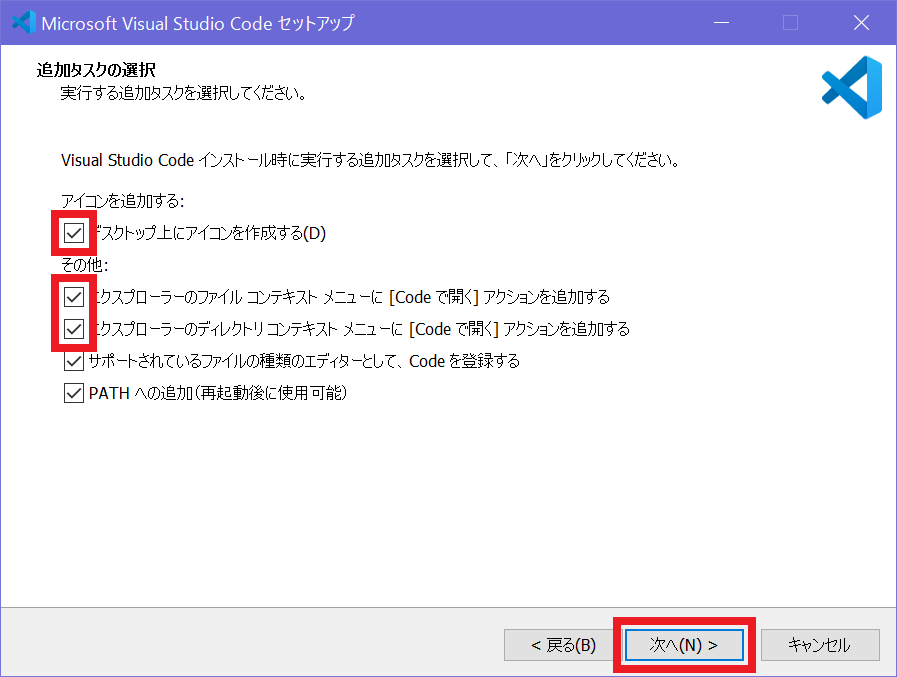897x677 pixels.
Task: Click the 'デスクトップ上にアイコンを作成する(D)' label text
Action: pyautogui.click(x=210, y=234)
